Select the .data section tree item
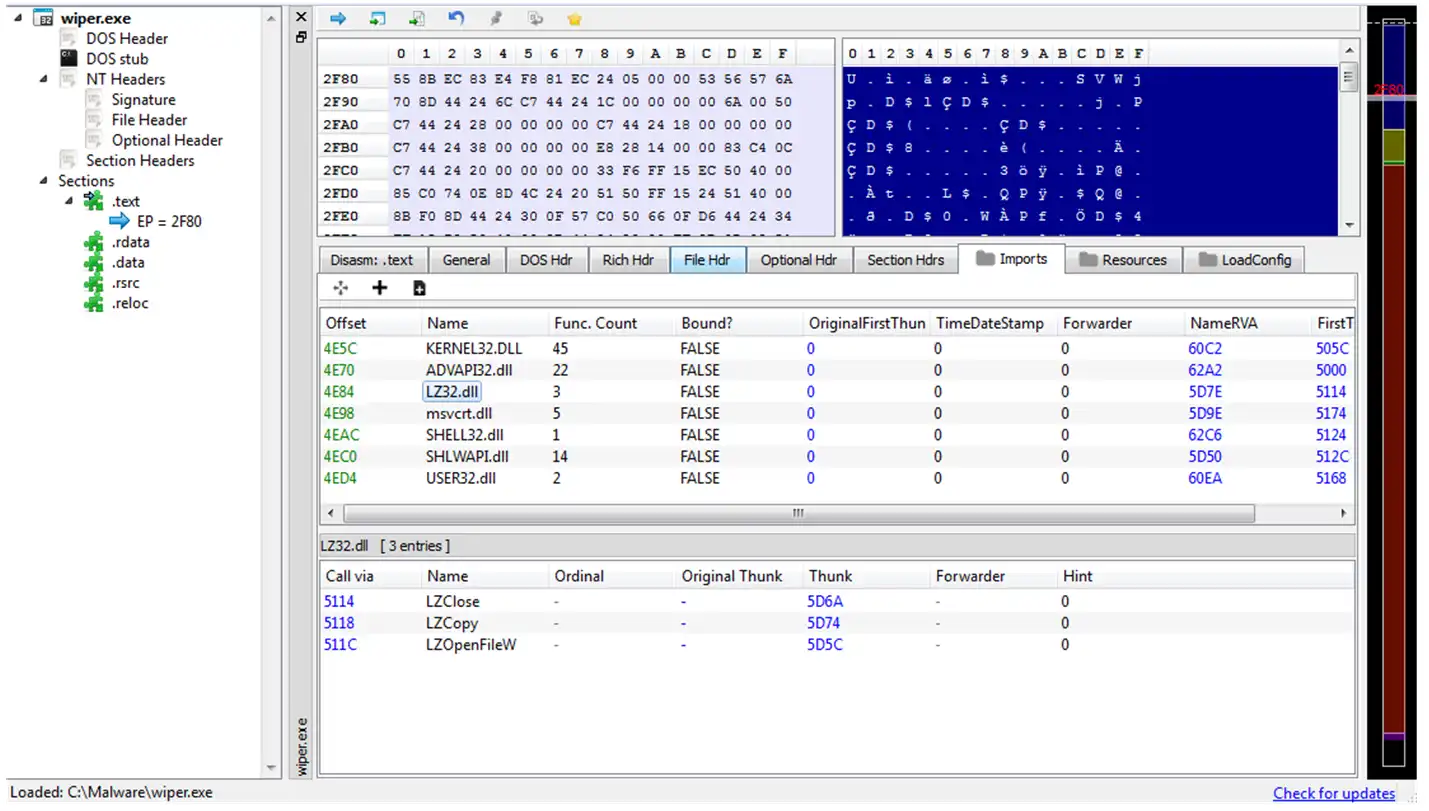Image resolution: width=1429 pixels, height=811 pixels. (x=128, y=262)
